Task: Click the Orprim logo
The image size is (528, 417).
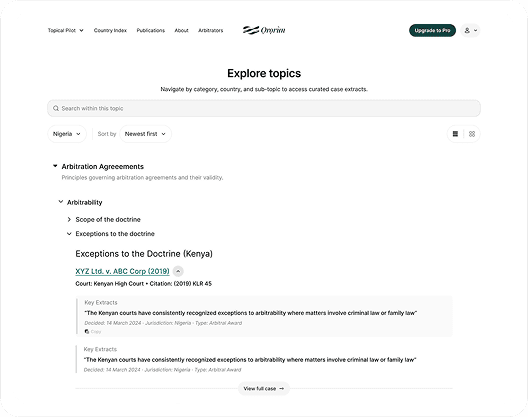Action: pos(264,30)
